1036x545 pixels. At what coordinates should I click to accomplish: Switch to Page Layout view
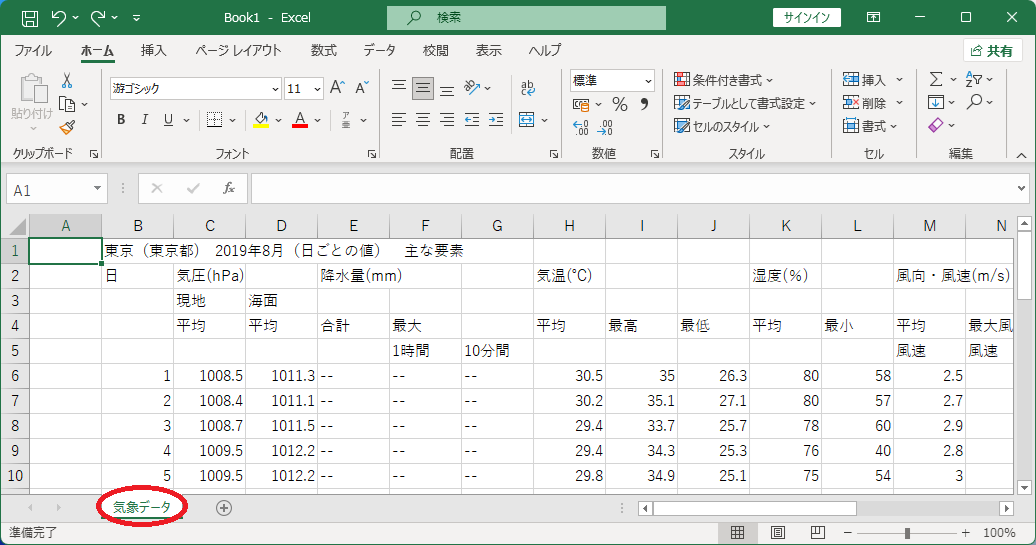click(x=778, y=532)
